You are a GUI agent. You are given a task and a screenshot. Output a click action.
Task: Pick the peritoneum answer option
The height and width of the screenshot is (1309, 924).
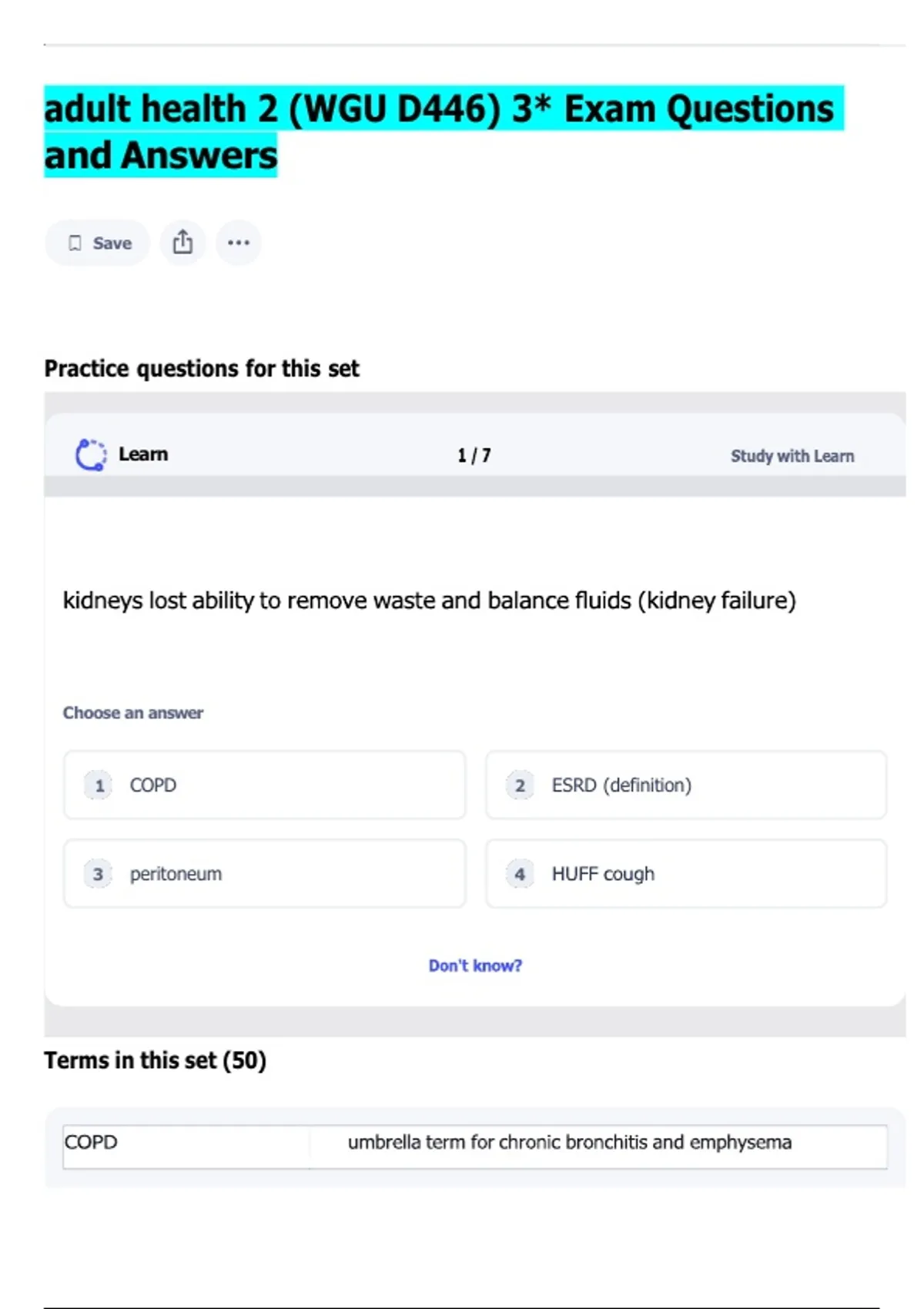coord(264,874)
